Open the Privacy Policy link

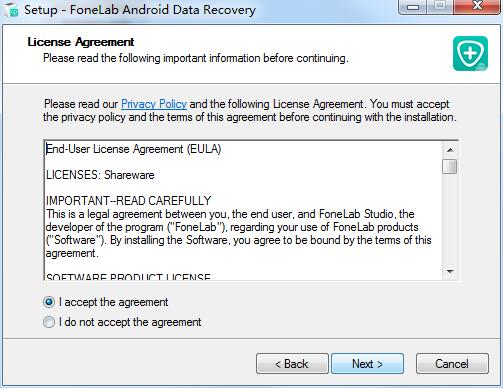[154, 104]
